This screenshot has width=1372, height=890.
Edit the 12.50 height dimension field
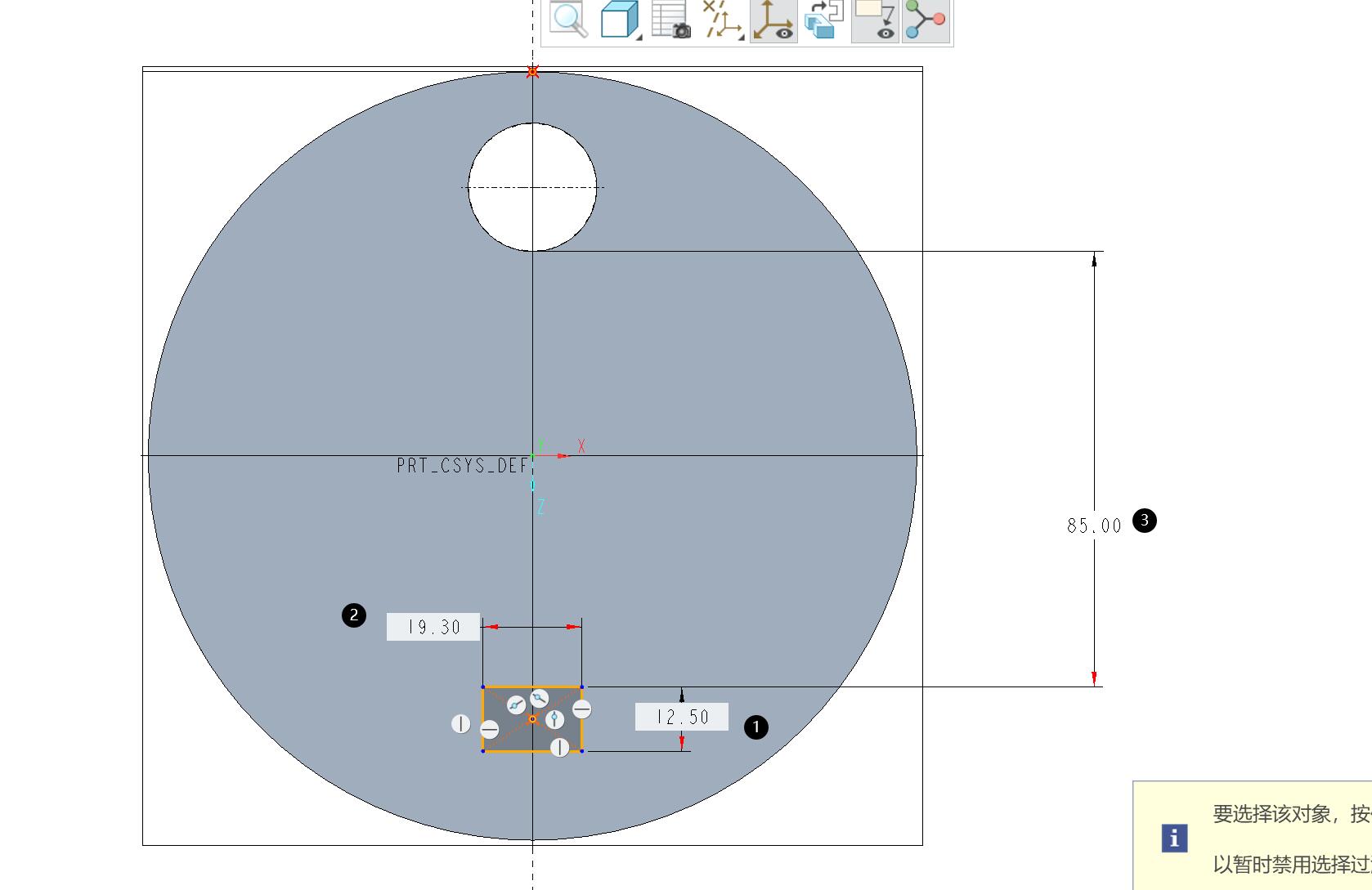[682, 717]
